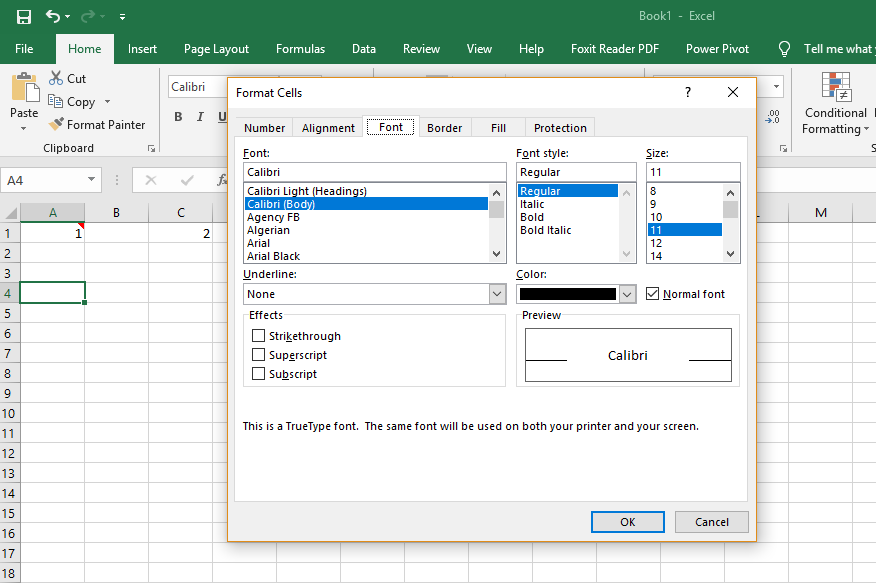Toggle Italic in the ribbon
The width and height of the screenshot is (876, 583).
200,117
